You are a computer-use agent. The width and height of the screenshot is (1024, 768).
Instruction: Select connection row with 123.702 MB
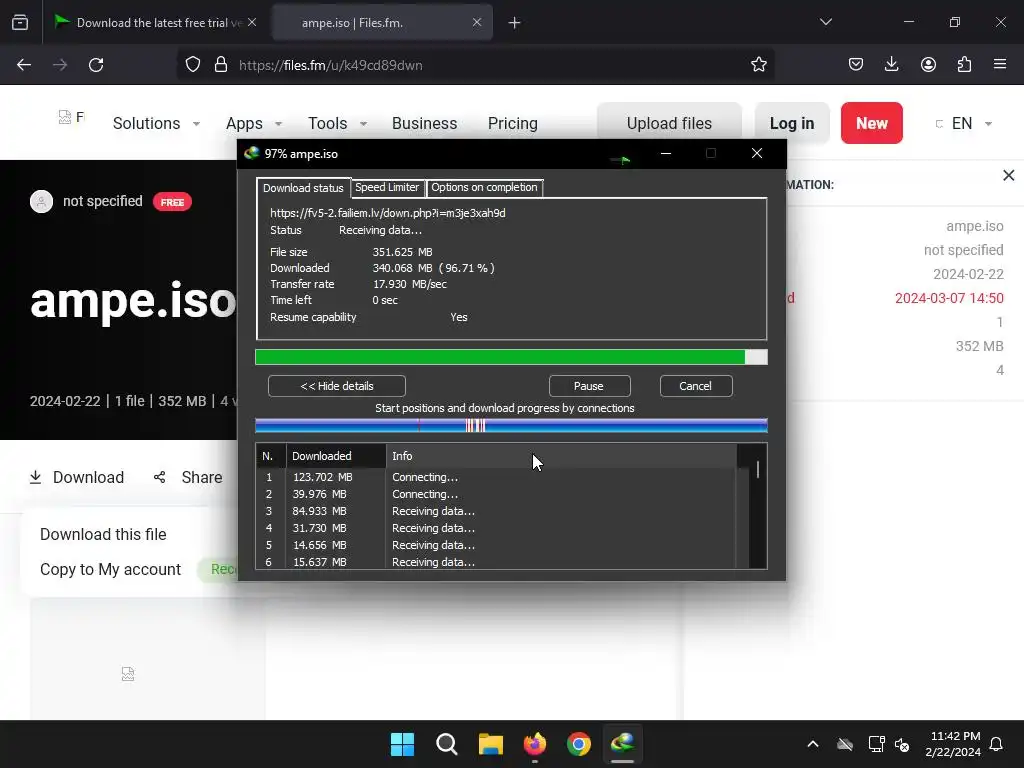coord(496,477)
